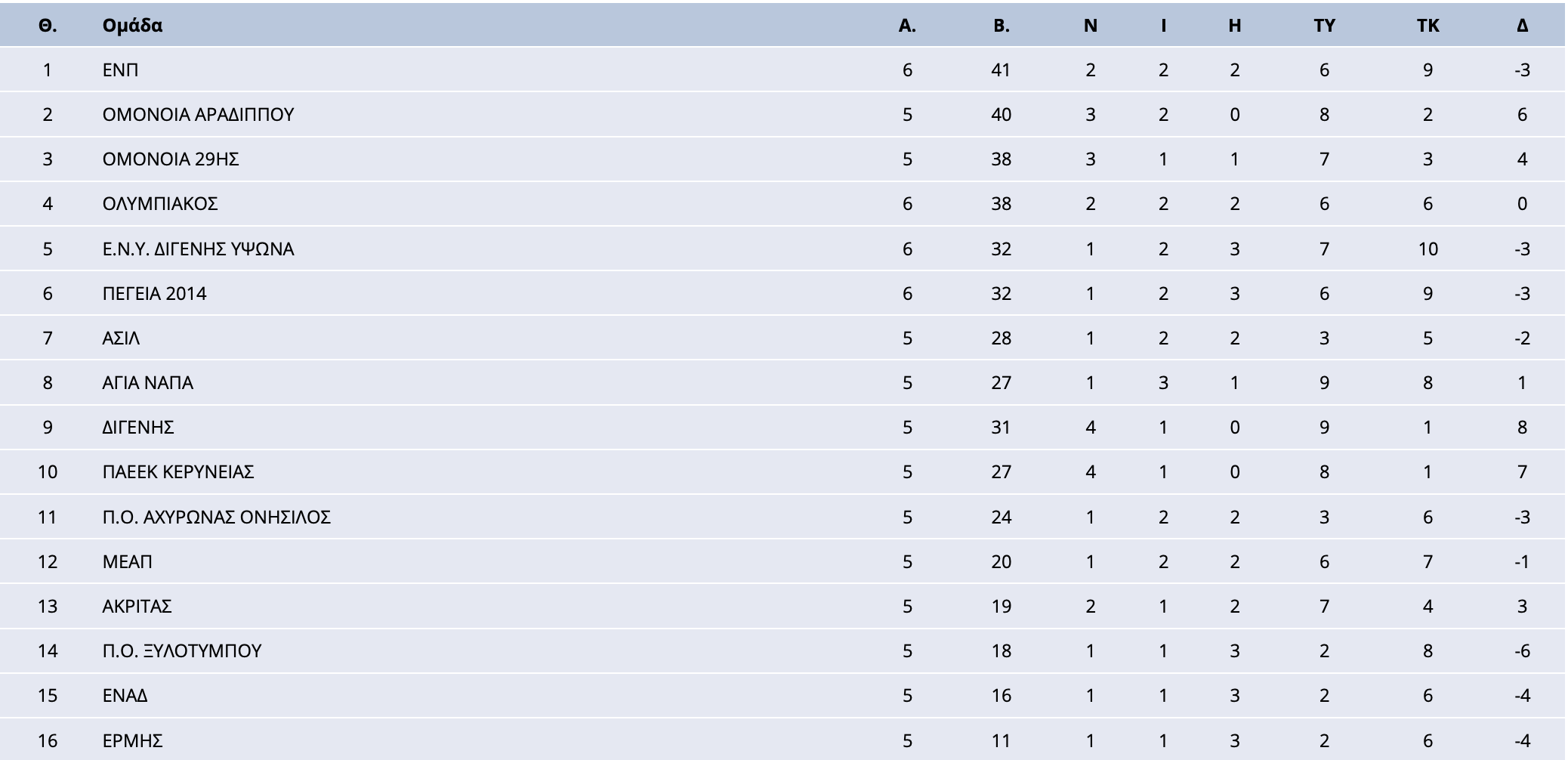Click the Δ goal difference header
Viewport: 1568px width, 760px height.
click(x=1522, y=25)
